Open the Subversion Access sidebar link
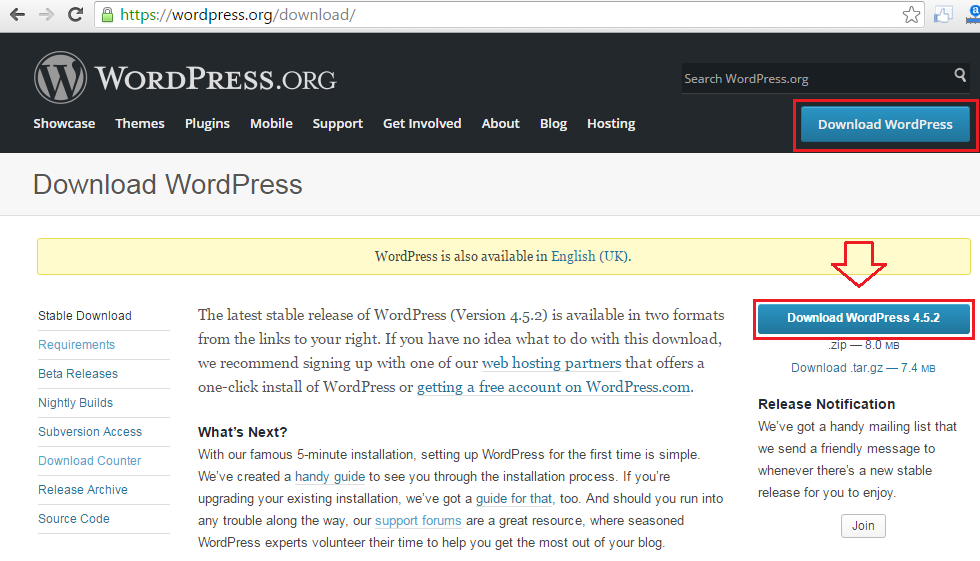The height and width of the screenshot is (561, 980). pos(90,432)
